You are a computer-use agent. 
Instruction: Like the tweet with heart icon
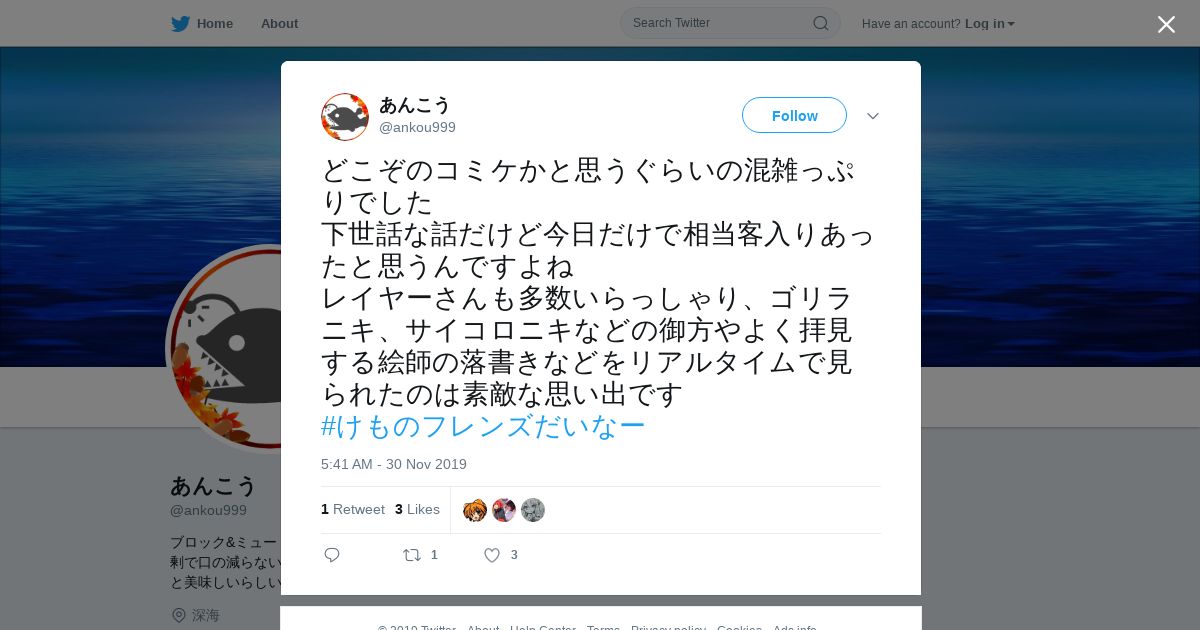[x=492, y=555]
